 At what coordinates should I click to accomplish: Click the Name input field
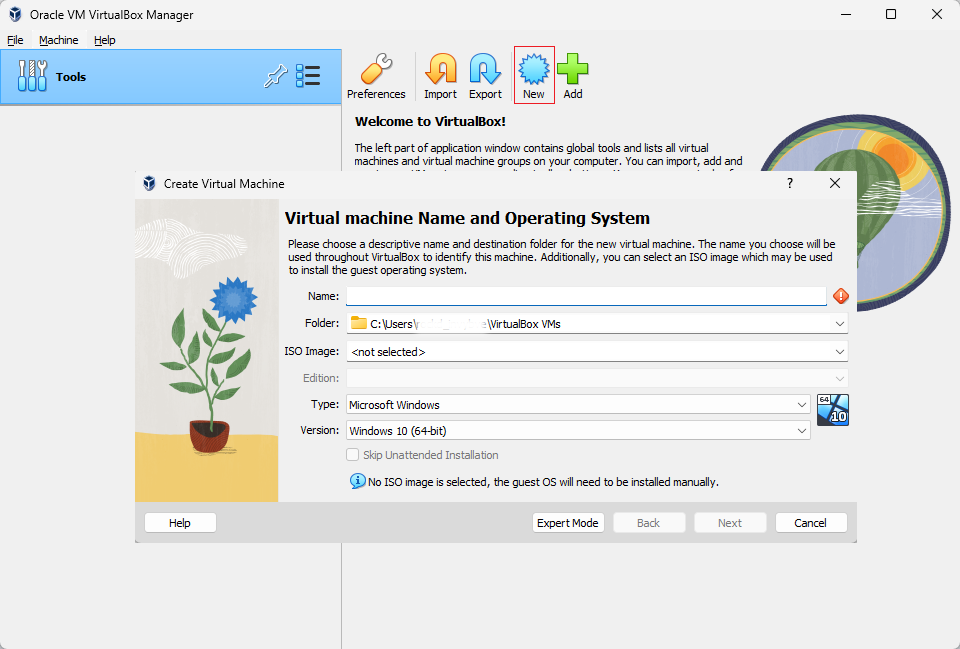(x=587, y=296)
